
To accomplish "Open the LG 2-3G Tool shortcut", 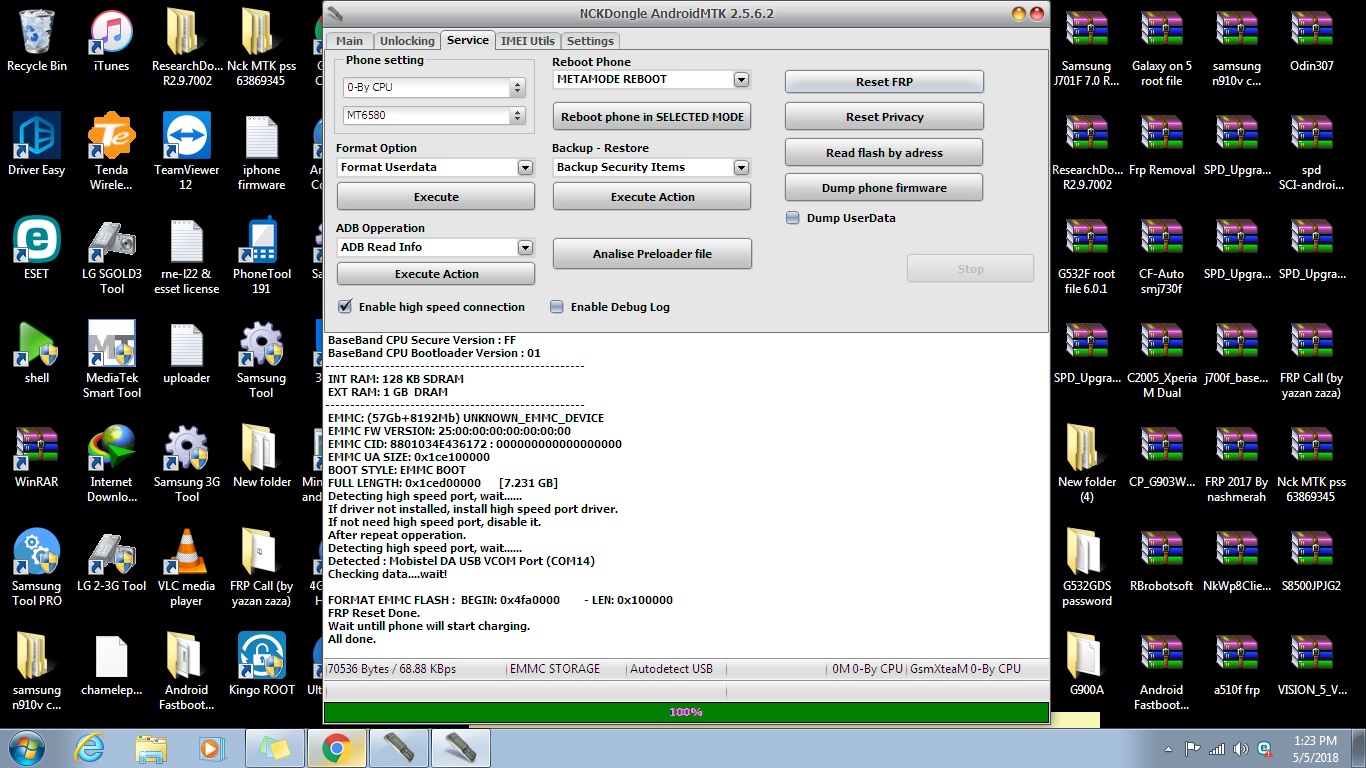I will click(111, 562).
